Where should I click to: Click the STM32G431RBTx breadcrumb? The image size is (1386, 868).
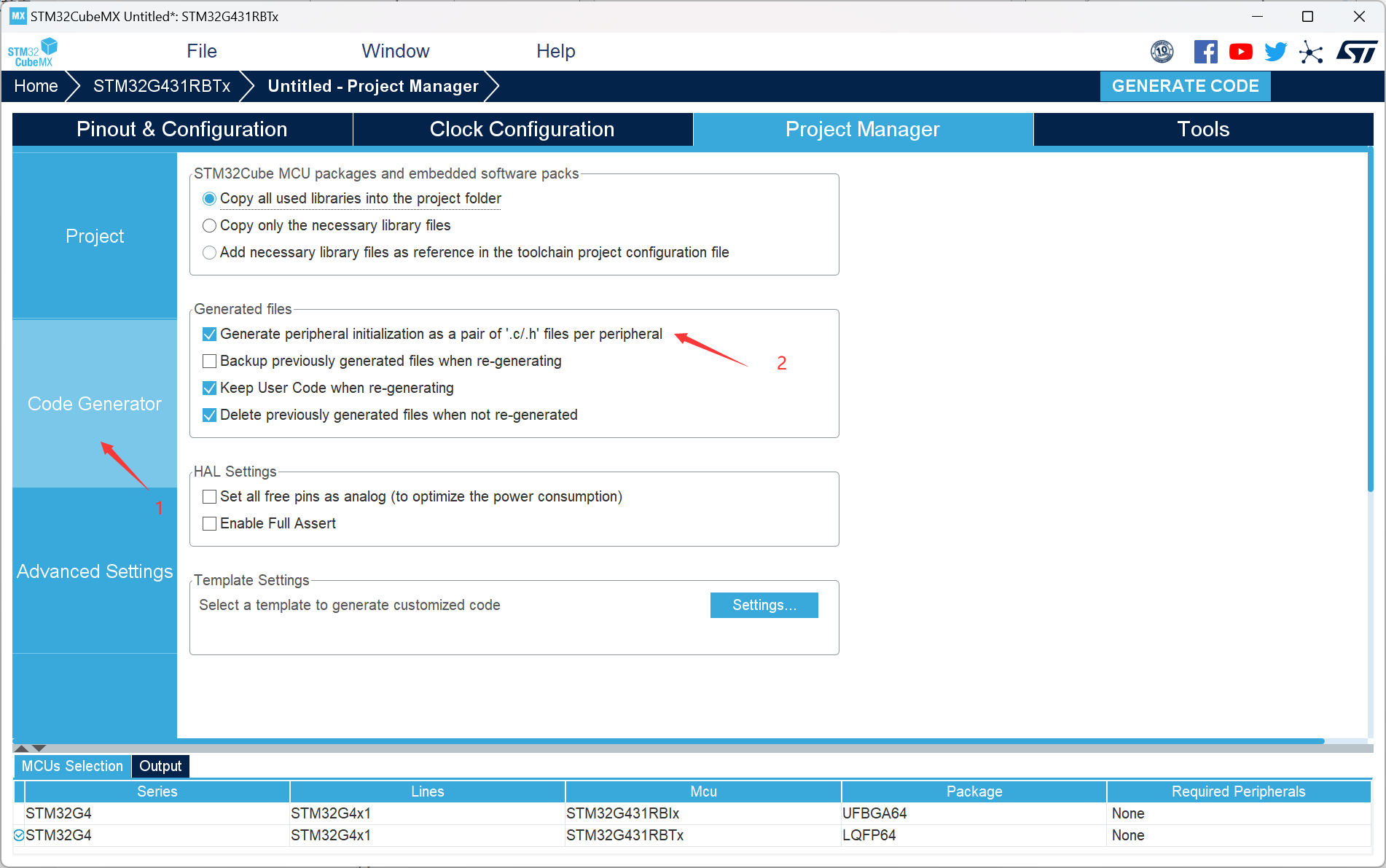tap(162, 86)
